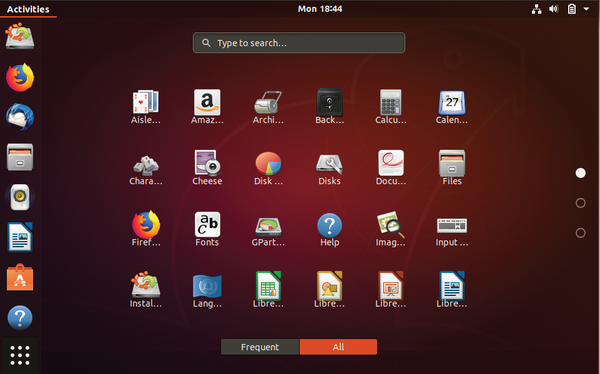This screenshot has width=600, height=374.
Task: Open the Backups safe icon
Action: (x=329, y=102)
